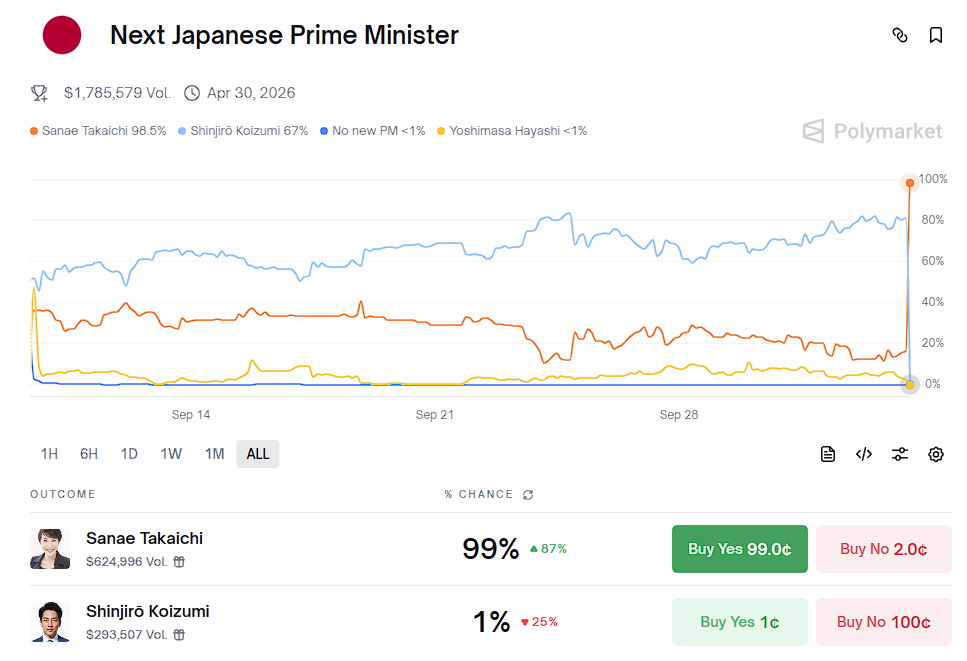The image size is (967, 661).
Task: Click refresh icon next to % Chance
Action: click(x=528, y=495)
